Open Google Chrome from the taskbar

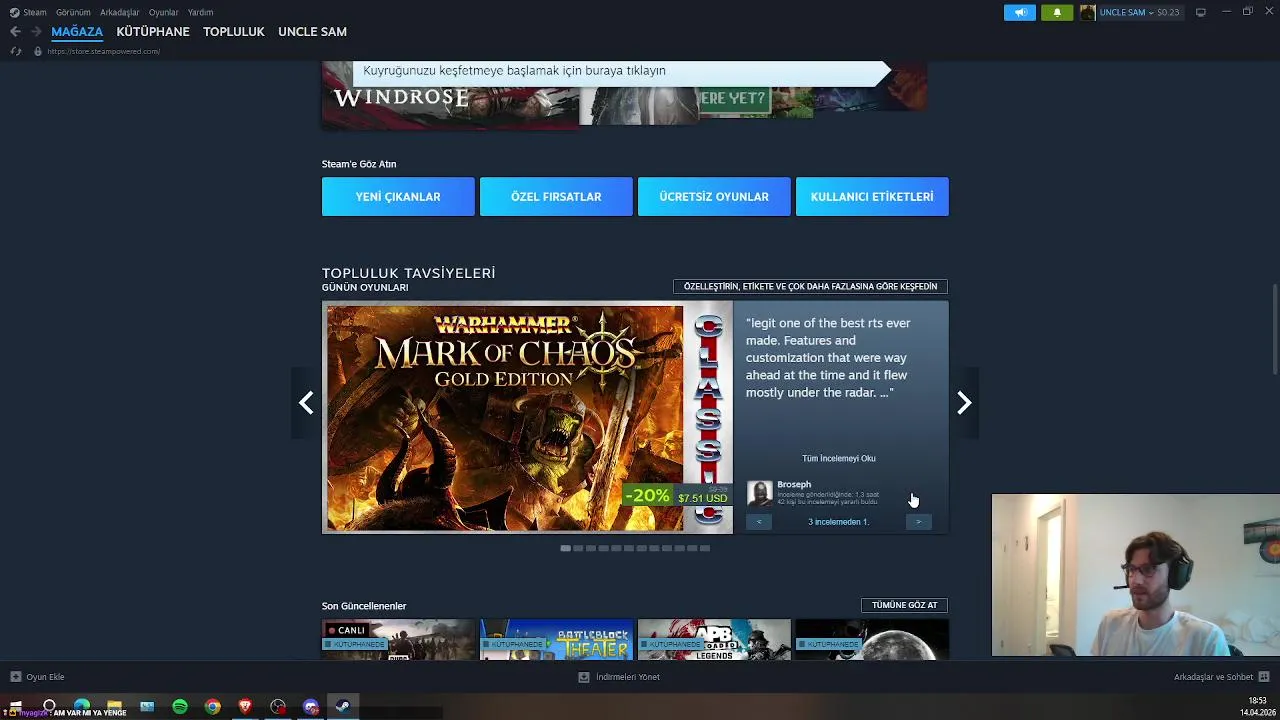213,707
